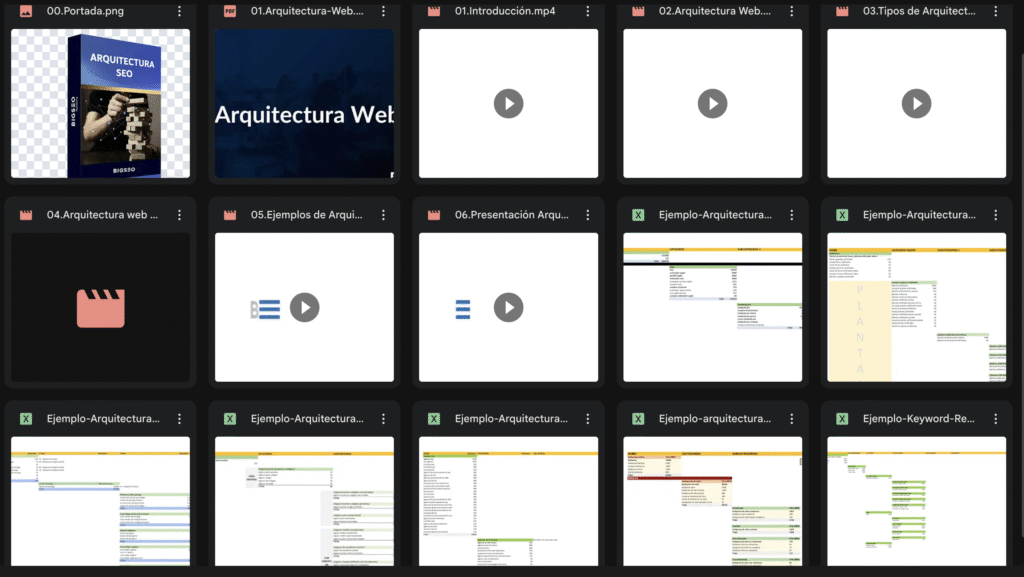Viewport: 1024px width, 577px height.
Task: Click the video icon beside 05.Ejemplos de Arqui
Action: coord(230,215)
